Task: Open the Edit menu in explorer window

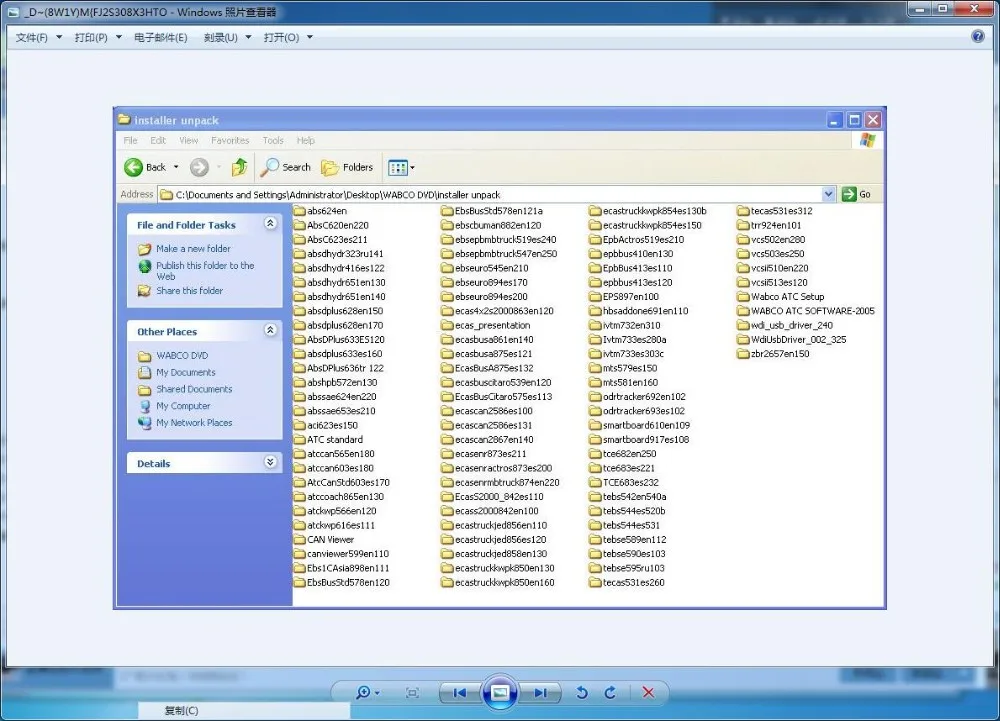Action: (x=158, y=140)
